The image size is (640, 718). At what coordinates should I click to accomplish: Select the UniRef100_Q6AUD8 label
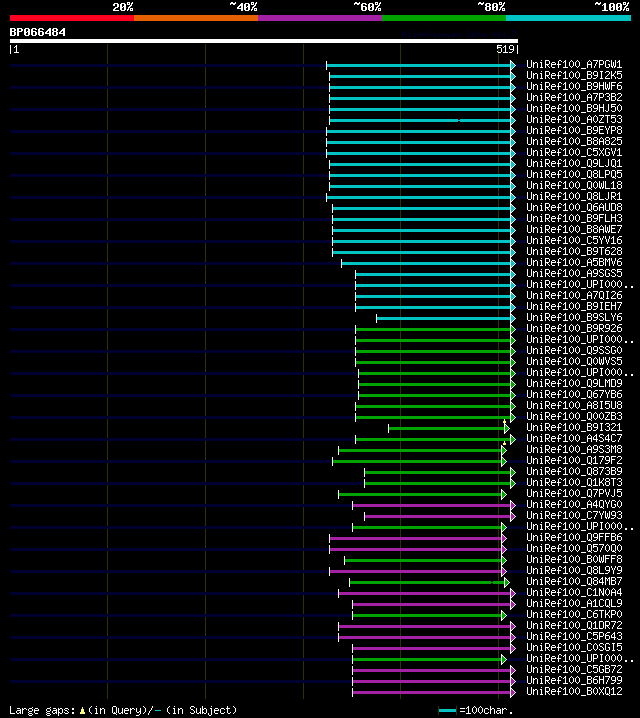(574, 207)
